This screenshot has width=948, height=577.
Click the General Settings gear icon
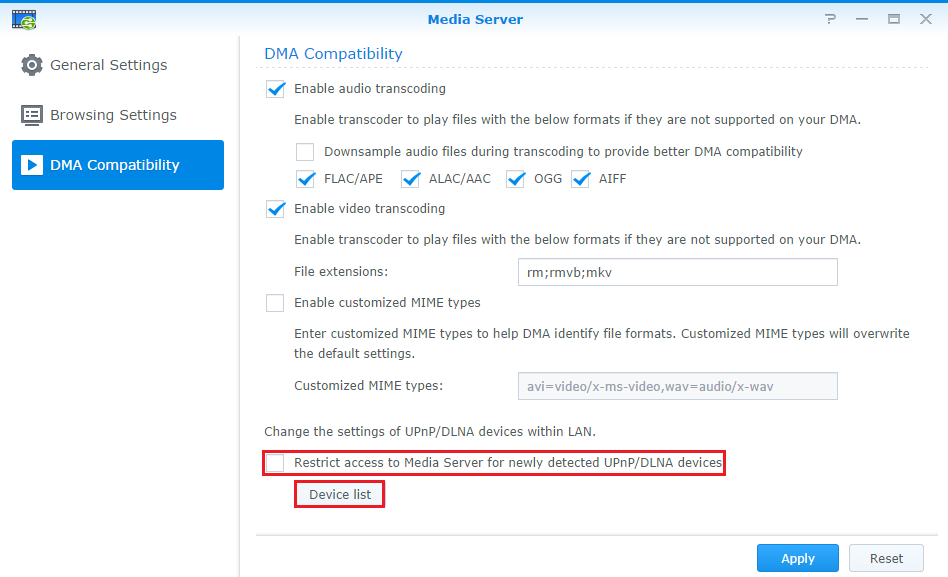pos(31,65)
